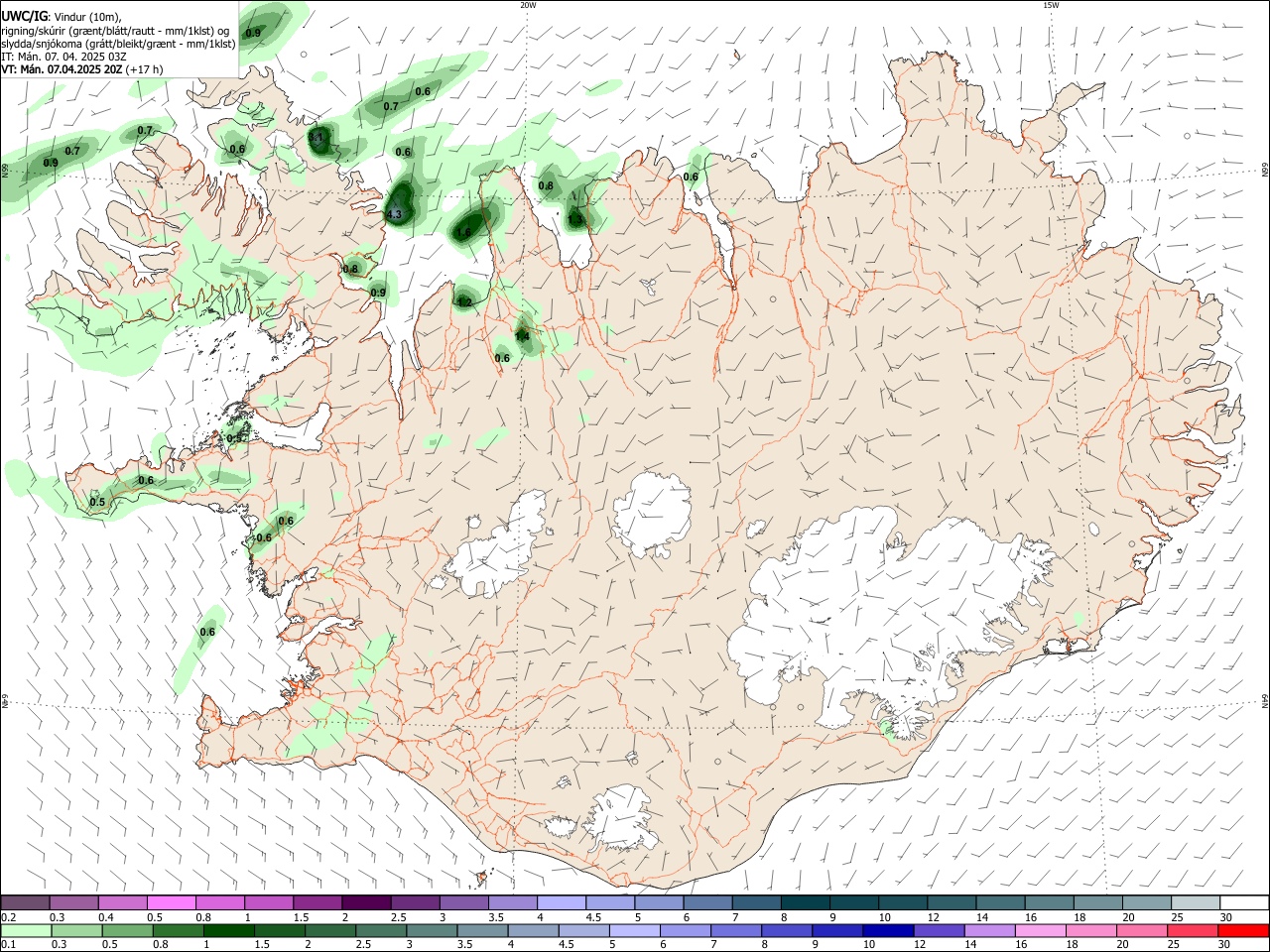Select the darkest purple swatch labeled 2
Viewport: 1270px width, 952px height.
pyautogui.click(x=365, y=902)
